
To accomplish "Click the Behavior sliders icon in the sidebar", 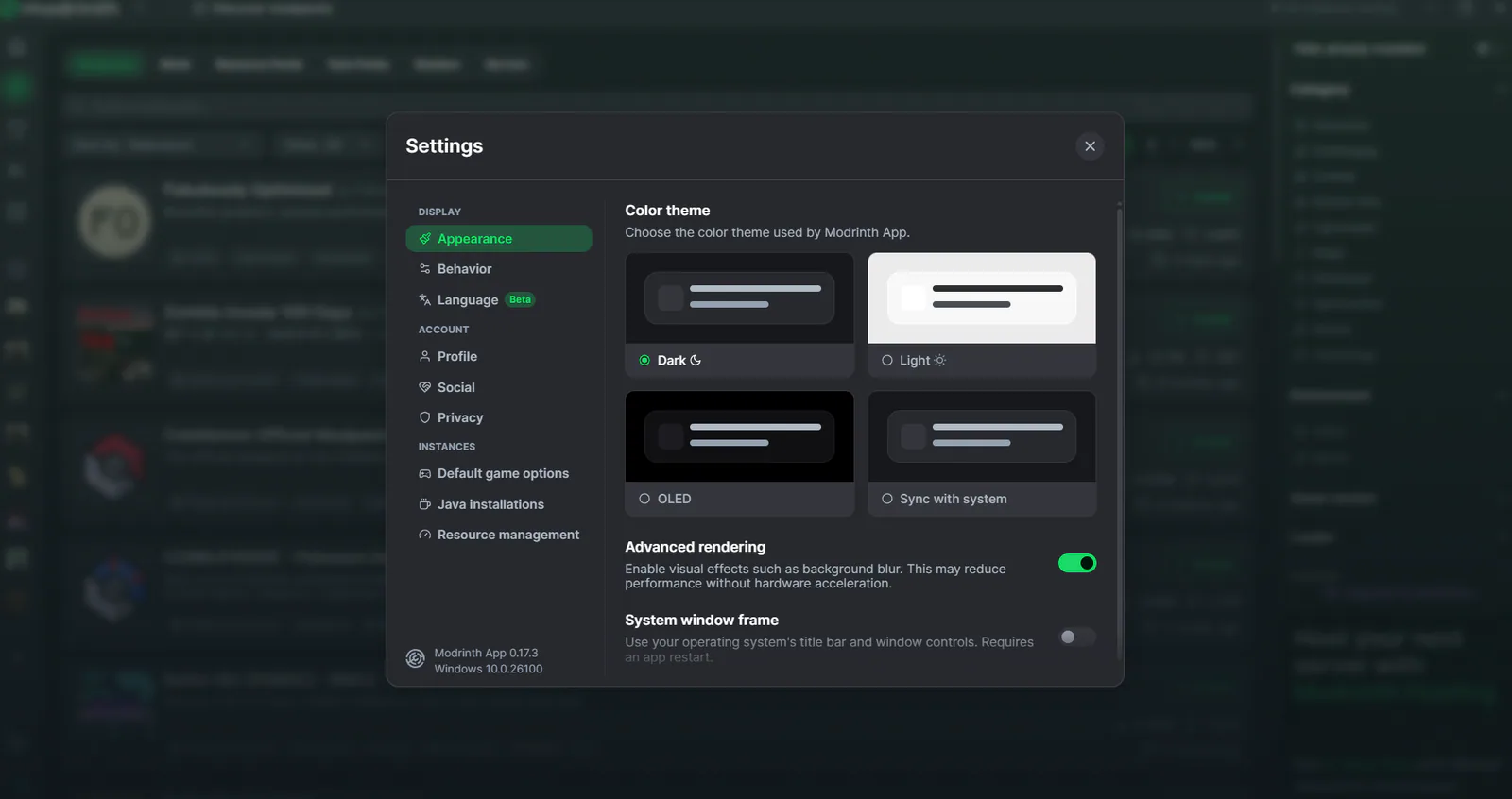I will 425,269.
